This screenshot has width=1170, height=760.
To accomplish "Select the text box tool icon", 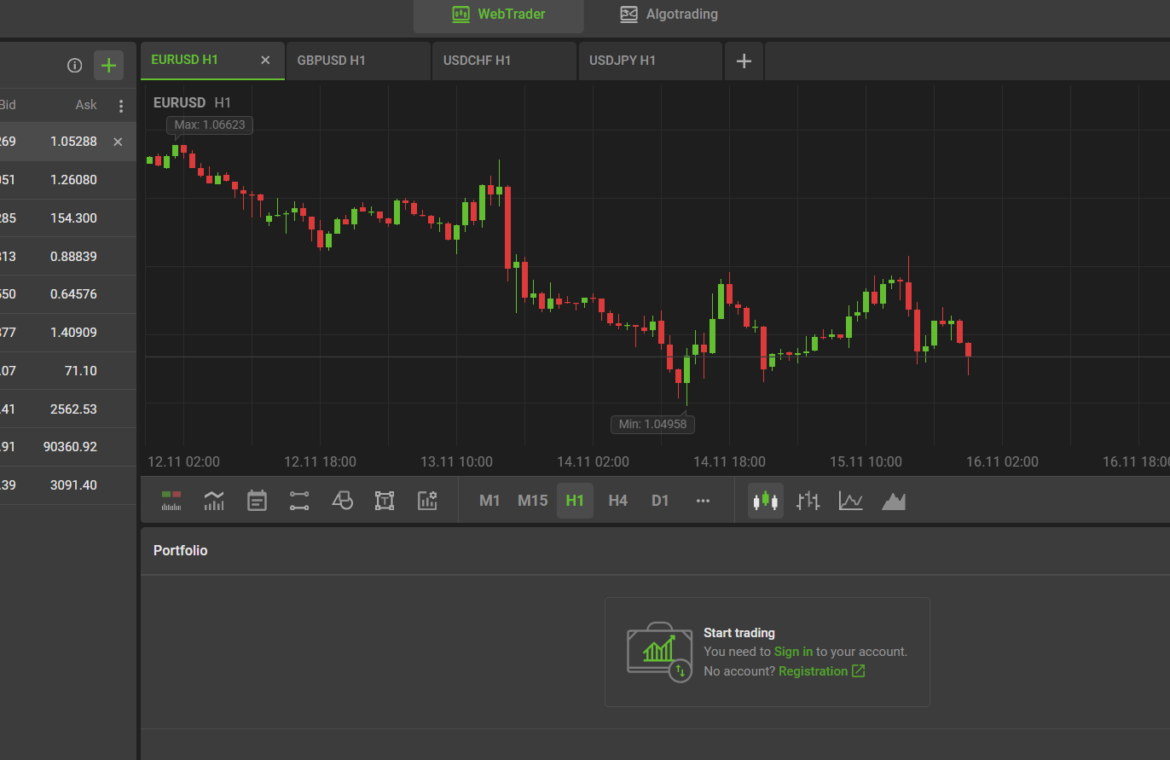I will click(x=384, y=500).
